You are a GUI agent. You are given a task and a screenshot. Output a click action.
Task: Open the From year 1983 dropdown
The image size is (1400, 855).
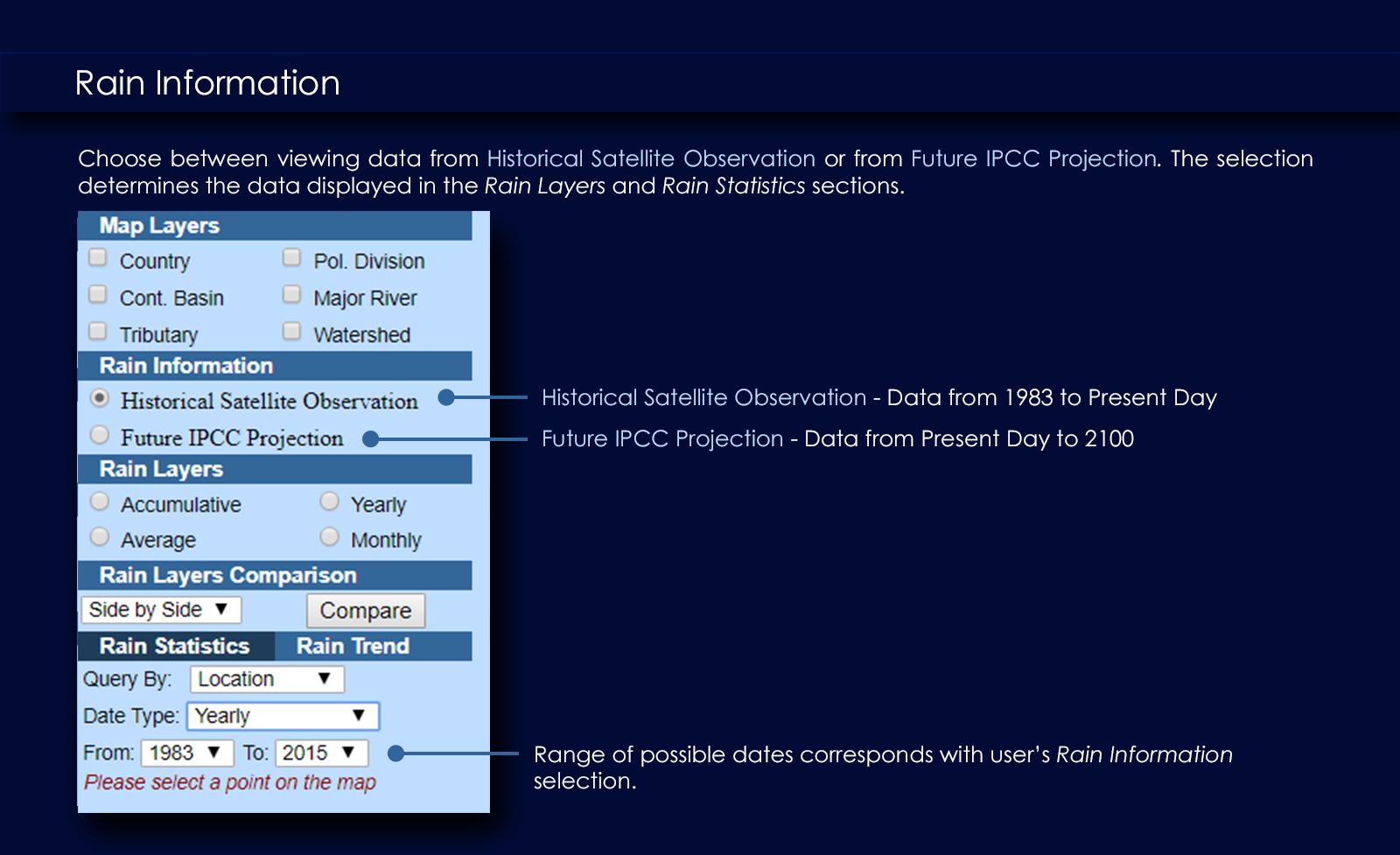(x=187, y=753)
